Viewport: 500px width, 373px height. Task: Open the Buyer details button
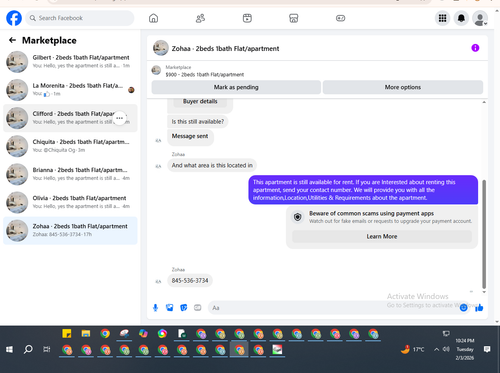click(x=200, y=101)
